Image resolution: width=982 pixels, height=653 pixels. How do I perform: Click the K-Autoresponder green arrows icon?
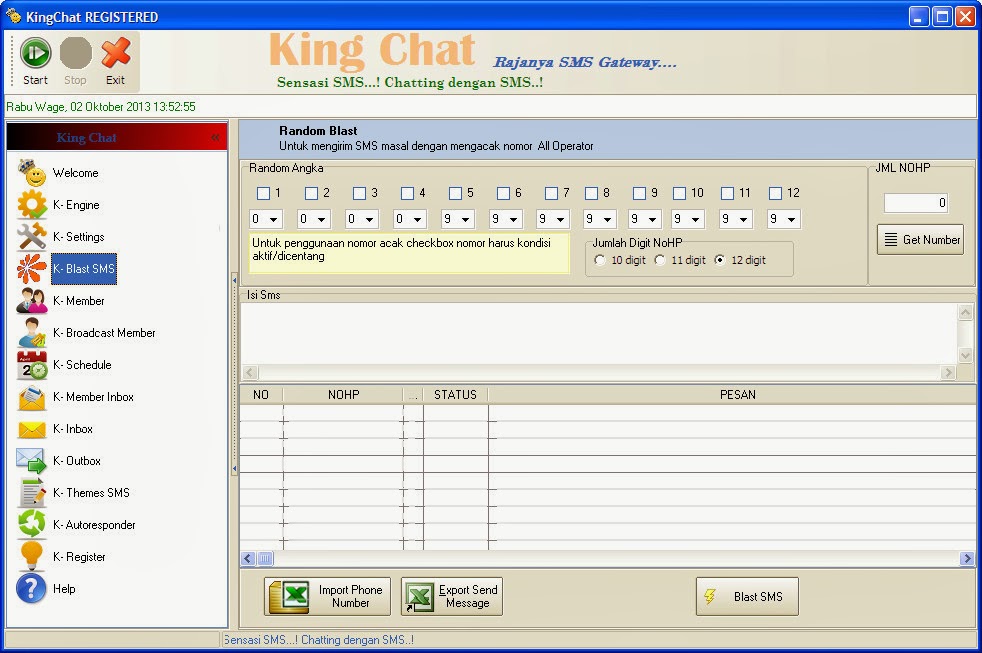coord(31,525)
